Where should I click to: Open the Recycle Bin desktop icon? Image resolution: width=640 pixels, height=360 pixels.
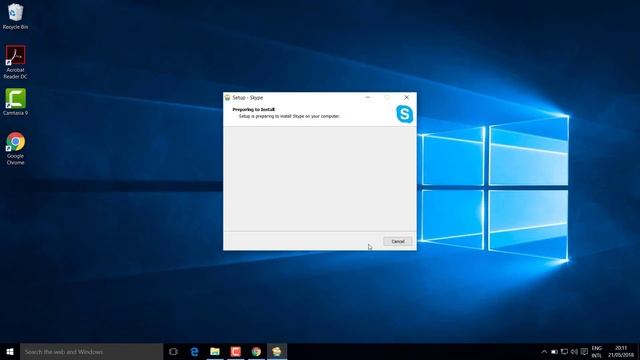point(15,16)
